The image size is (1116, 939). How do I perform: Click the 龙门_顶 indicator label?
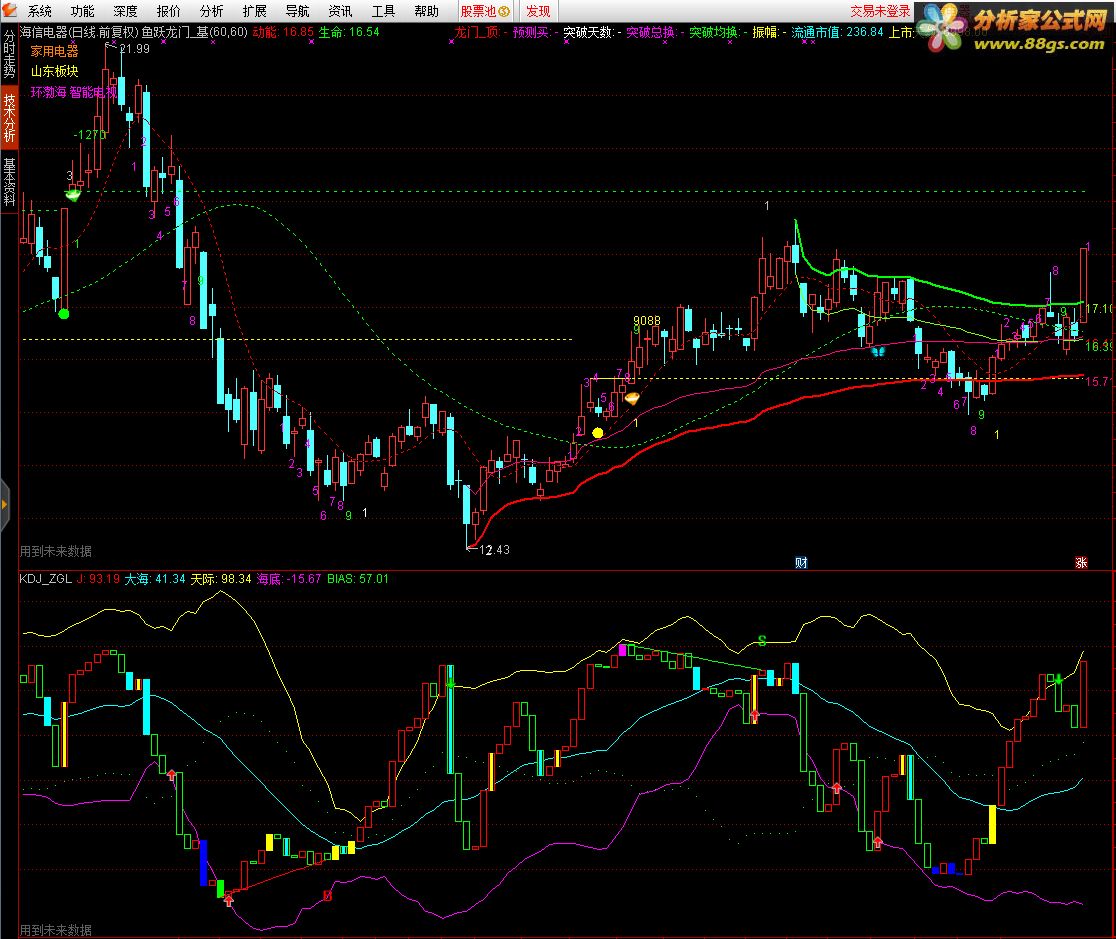tap(481, 32)
